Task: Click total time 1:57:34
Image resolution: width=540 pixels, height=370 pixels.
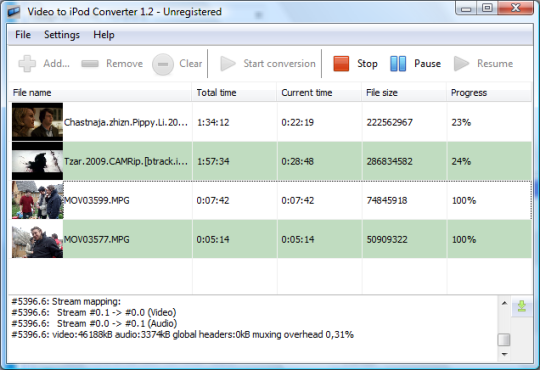Action: click(x=213, y=162)
